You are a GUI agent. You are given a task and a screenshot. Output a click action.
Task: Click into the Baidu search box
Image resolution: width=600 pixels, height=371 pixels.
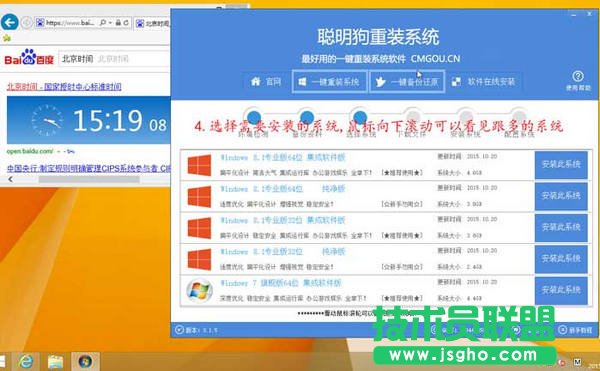pyautogui.click(x=114, y=59)
